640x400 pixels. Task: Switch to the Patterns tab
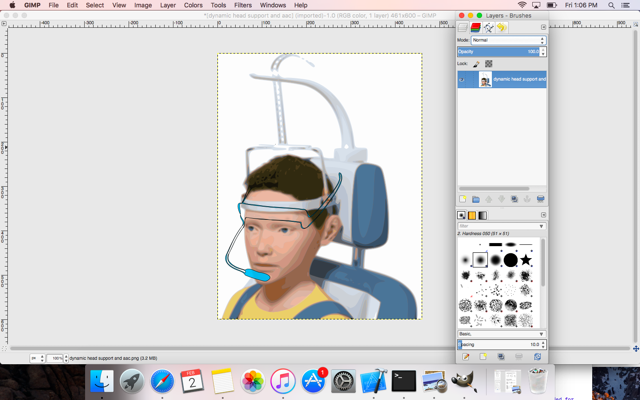pyautogui.click(x=472, y=215)
